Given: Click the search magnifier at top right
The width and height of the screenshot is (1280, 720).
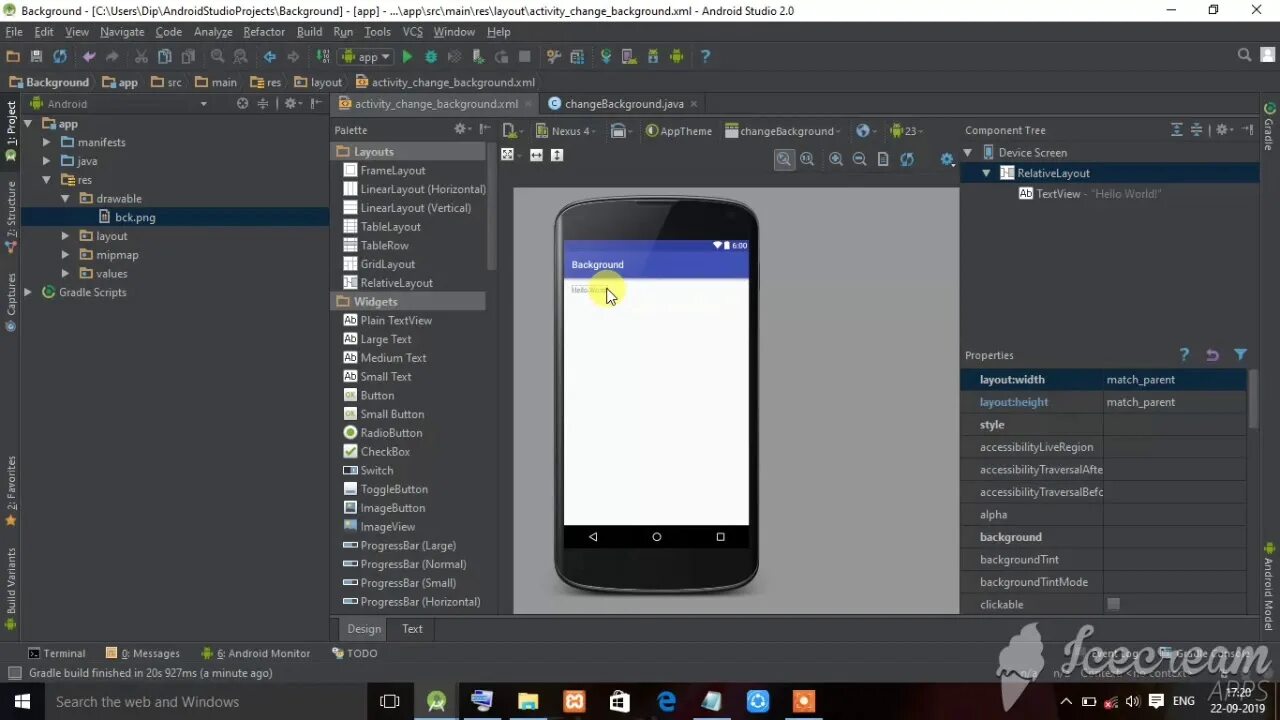Looking at the screenshot, I should click(1244, 56).
